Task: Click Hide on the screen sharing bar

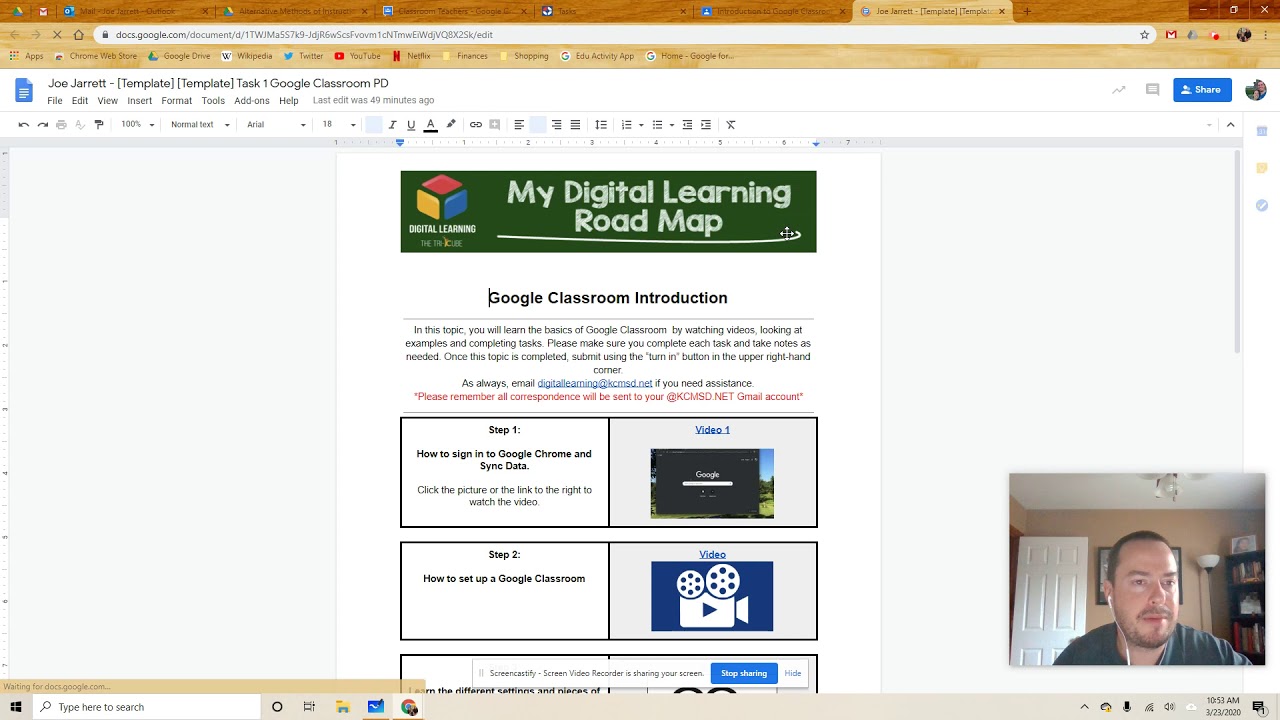Action: click(793, 673)
